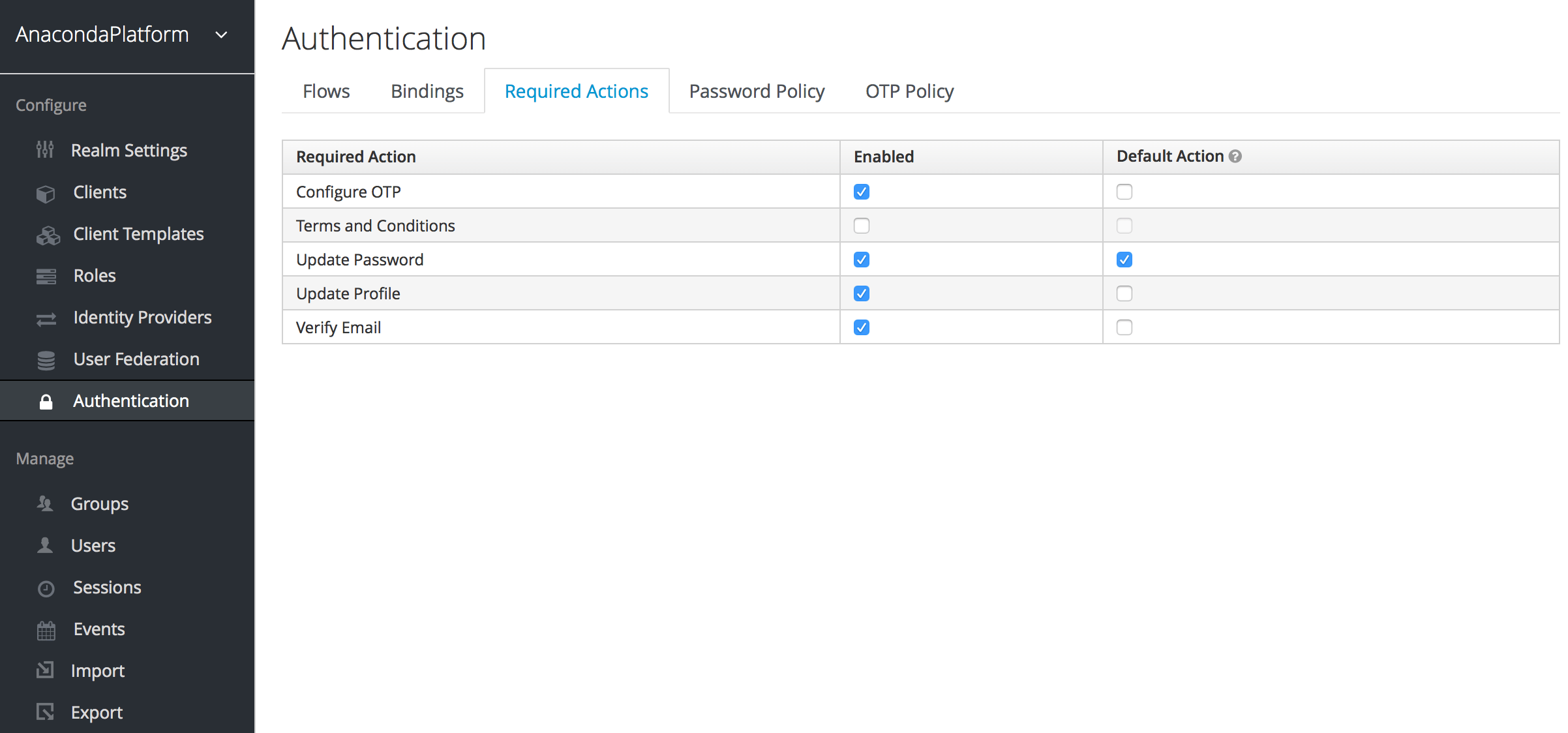This screenshot has height=733, width=1568.
Task: Open the OTP Policy tab
Action: [909, 91]
